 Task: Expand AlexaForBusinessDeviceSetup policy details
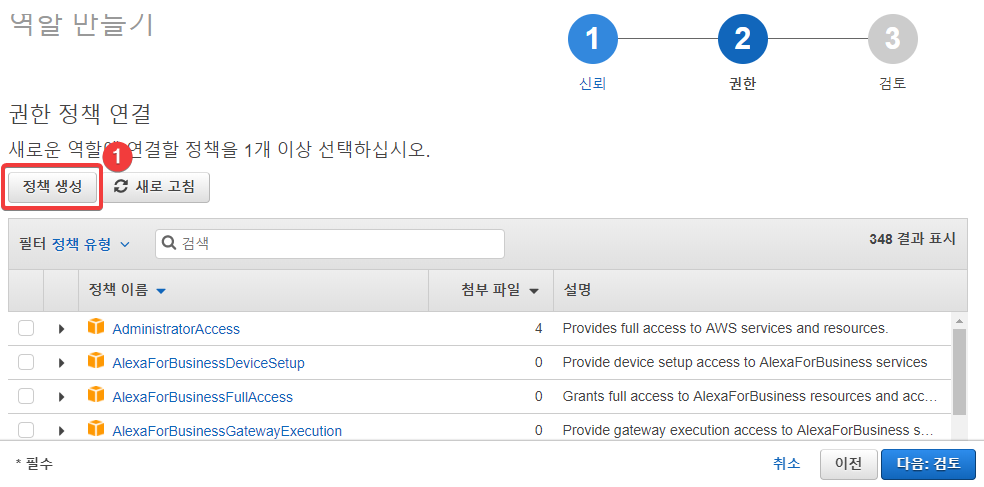(x=61, y=363)
